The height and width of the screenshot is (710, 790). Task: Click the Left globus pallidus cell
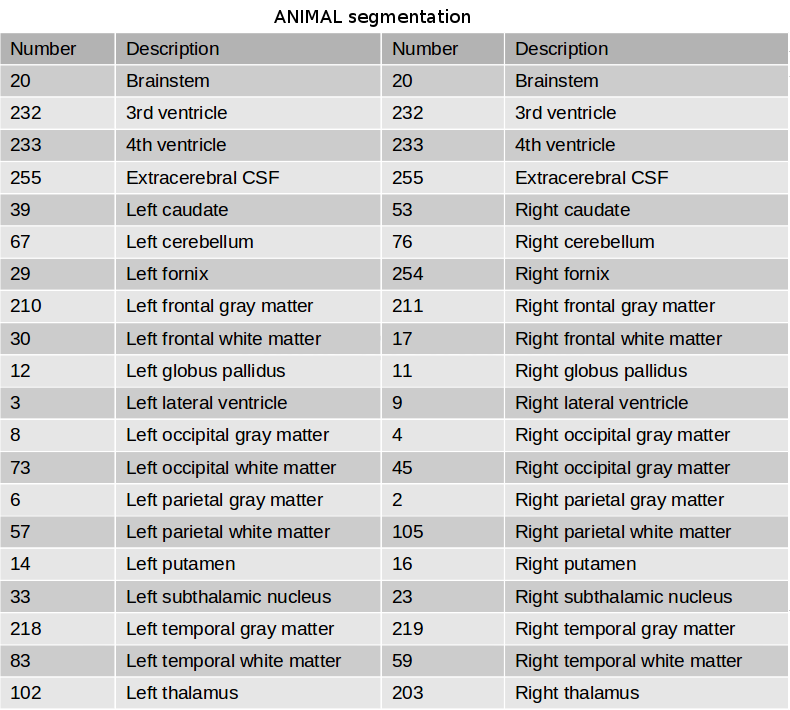[x=248, y=371]
